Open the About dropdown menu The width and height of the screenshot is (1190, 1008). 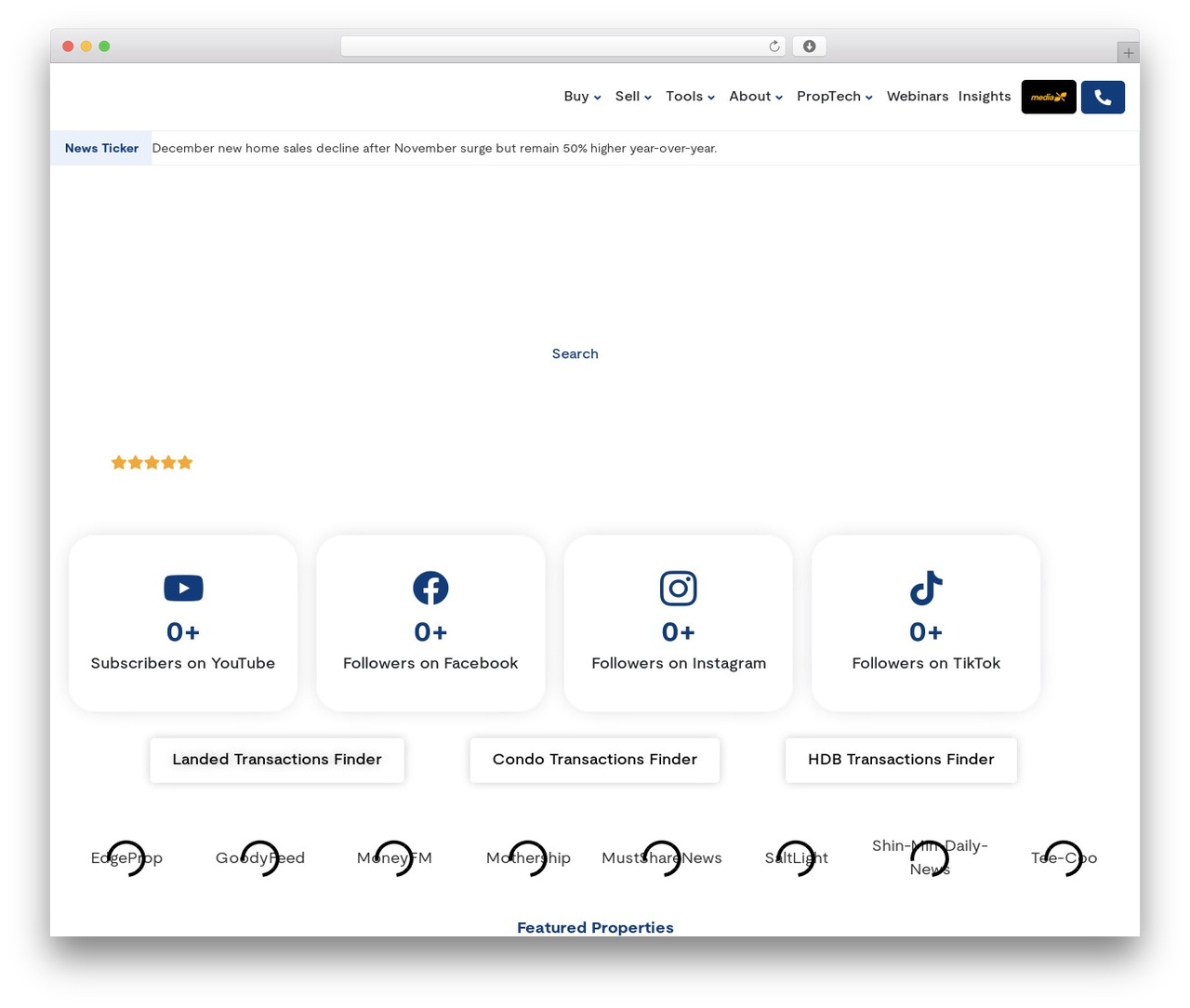[756, 97]
